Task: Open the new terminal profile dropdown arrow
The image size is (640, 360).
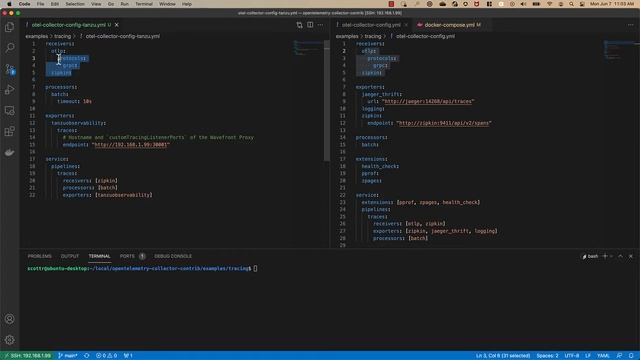Action: tap(611, 256)
